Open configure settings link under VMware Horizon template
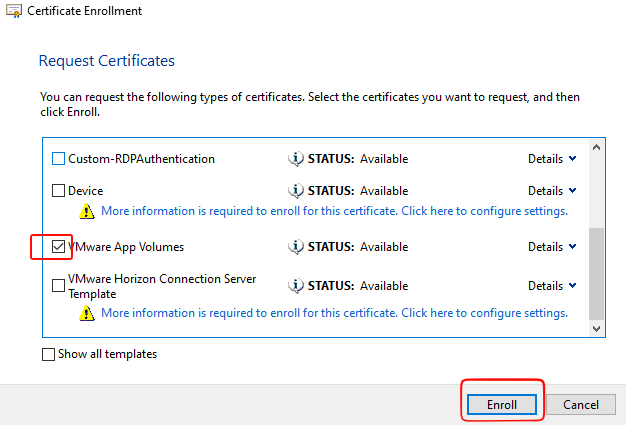626x426 pixels. [x=334, y=313]
